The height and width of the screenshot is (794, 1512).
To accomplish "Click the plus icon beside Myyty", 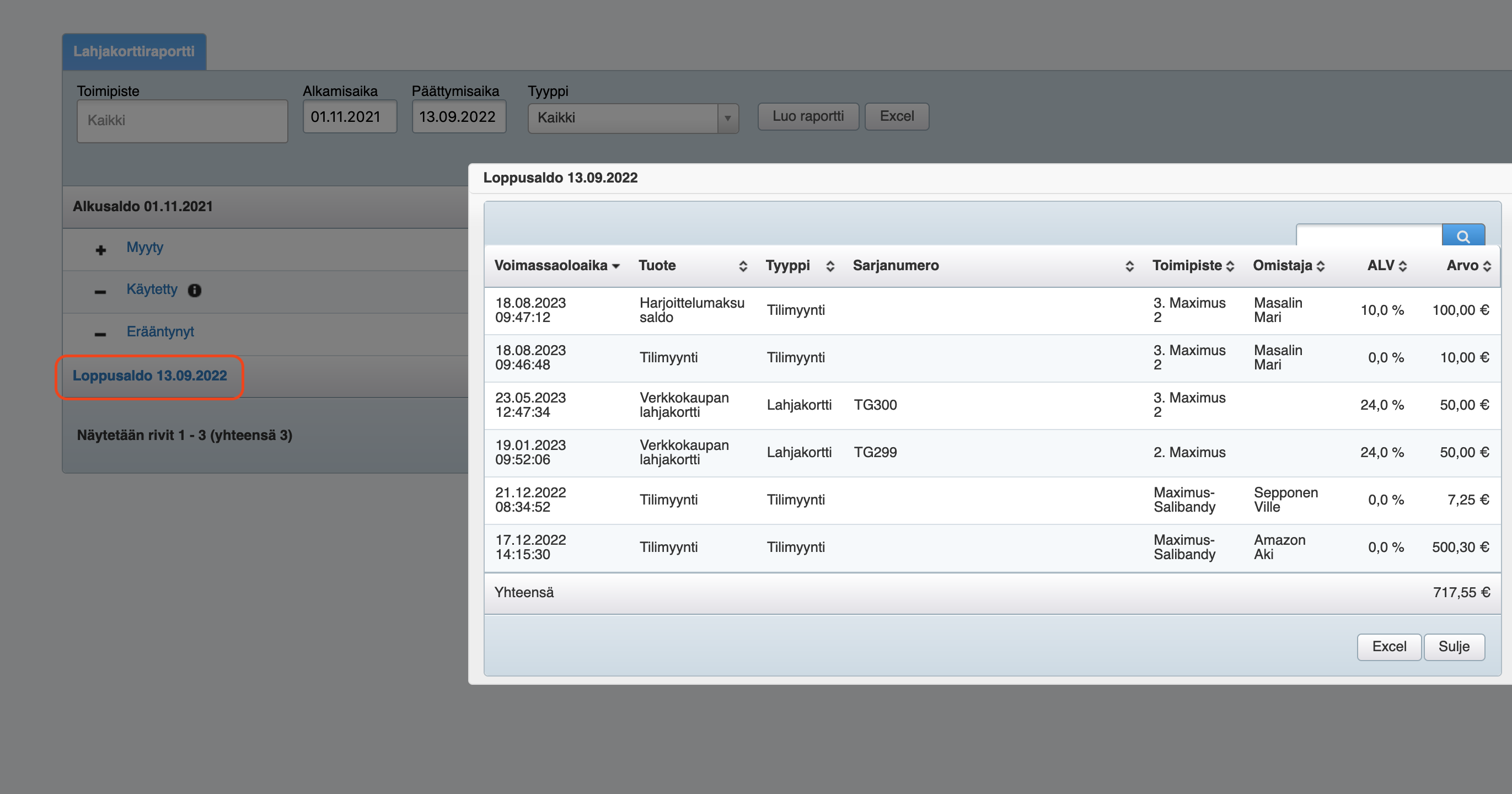I will (x=101, y=250).
